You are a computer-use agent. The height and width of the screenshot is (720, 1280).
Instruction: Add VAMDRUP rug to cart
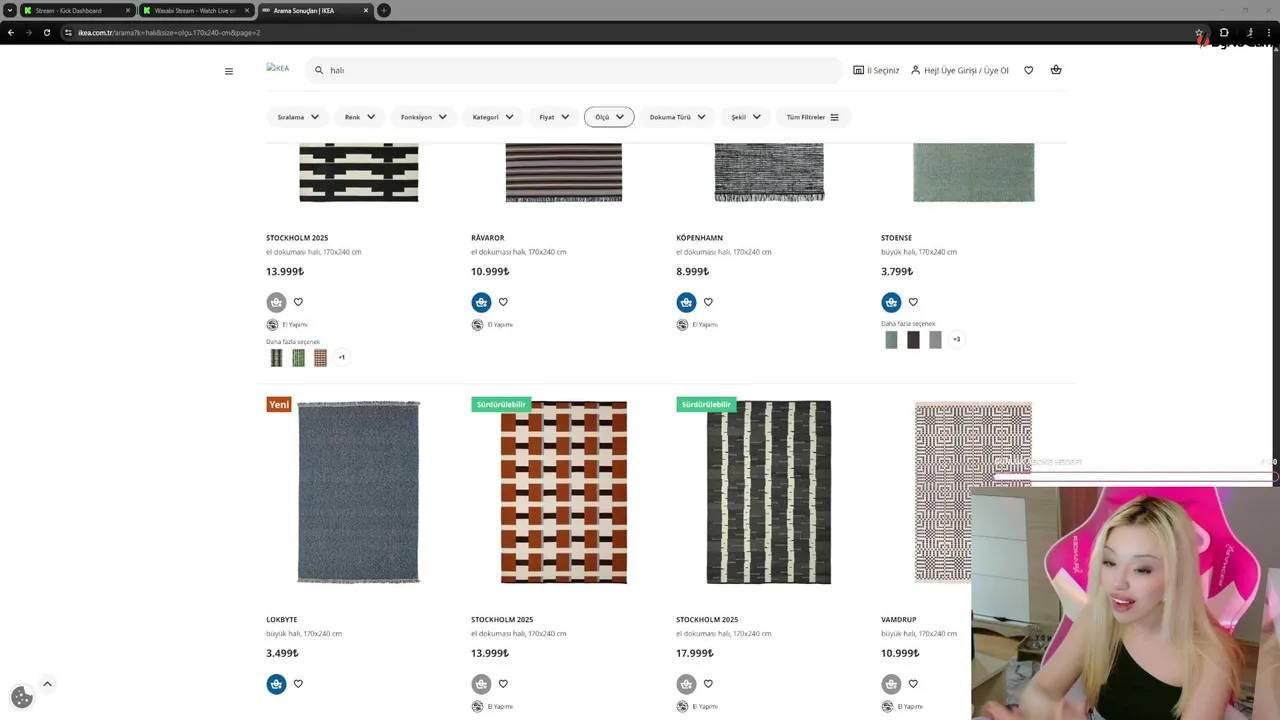tap(891, 684)
